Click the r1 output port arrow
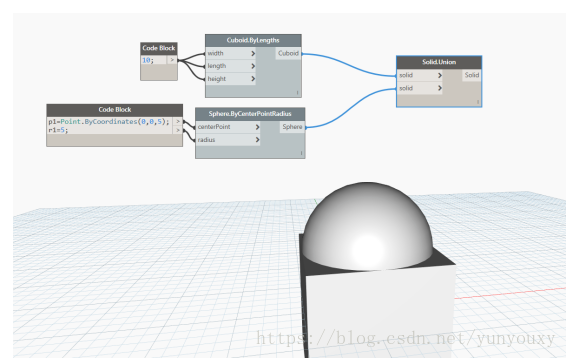Screen dimensions: 574x362 [x=178, y=130]
